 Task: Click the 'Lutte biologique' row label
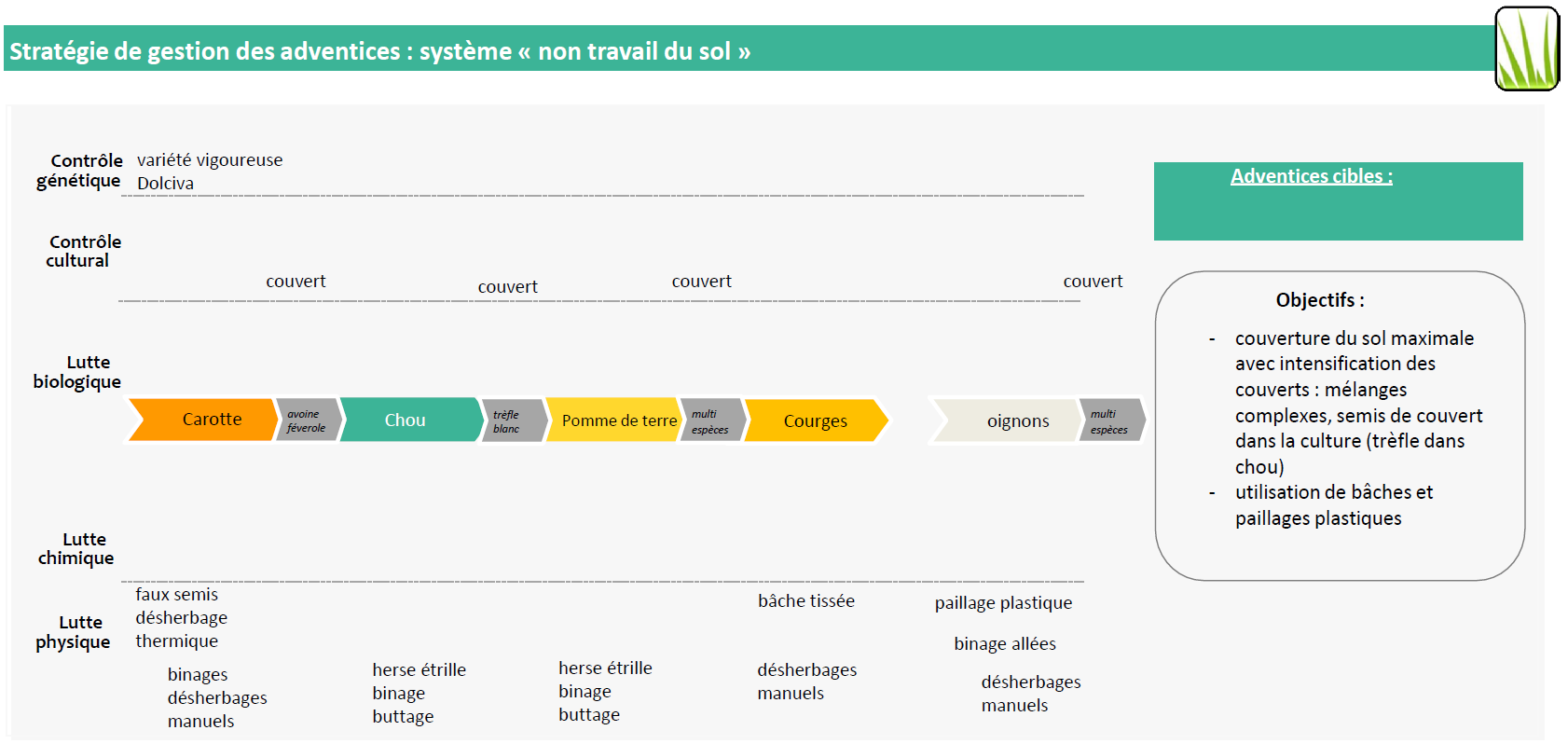[x=77, y=372]
